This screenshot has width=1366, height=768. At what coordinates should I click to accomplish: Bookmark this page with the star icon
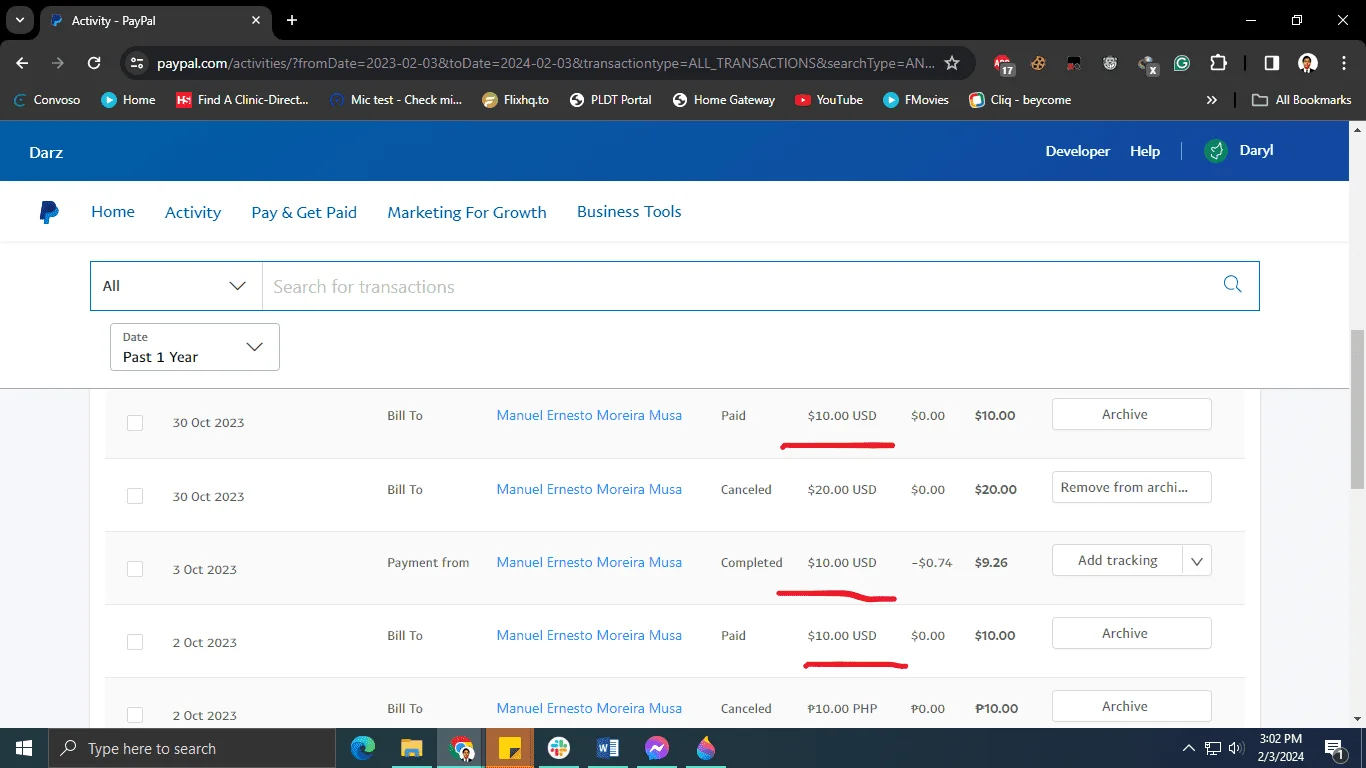(x=952, y=63)
